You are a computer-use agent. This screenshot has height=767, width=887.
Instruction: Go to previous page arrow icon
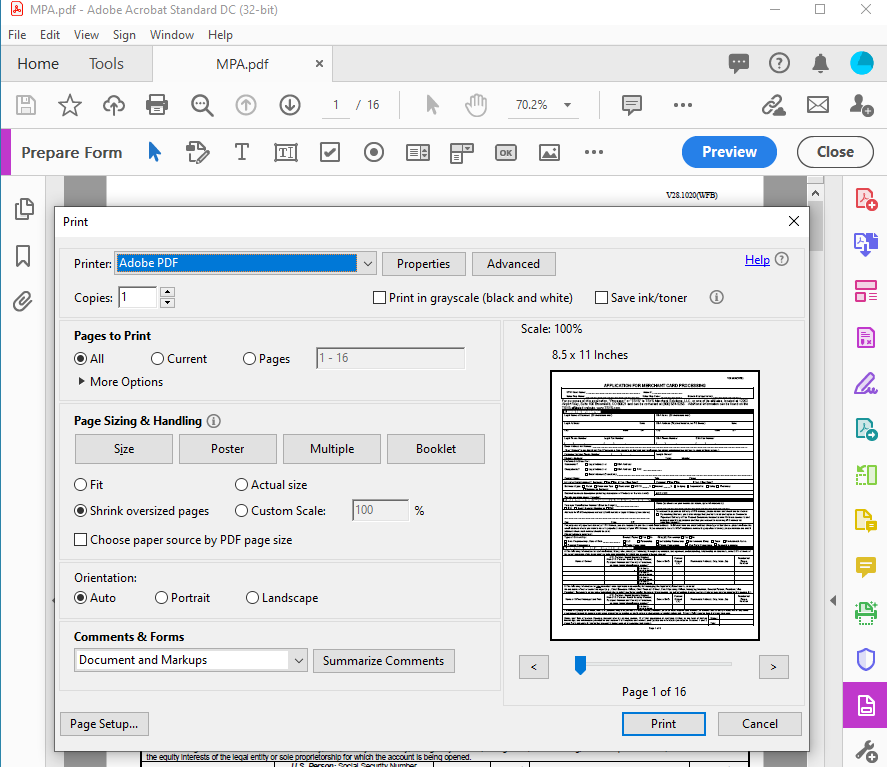[x=246, y=105]
